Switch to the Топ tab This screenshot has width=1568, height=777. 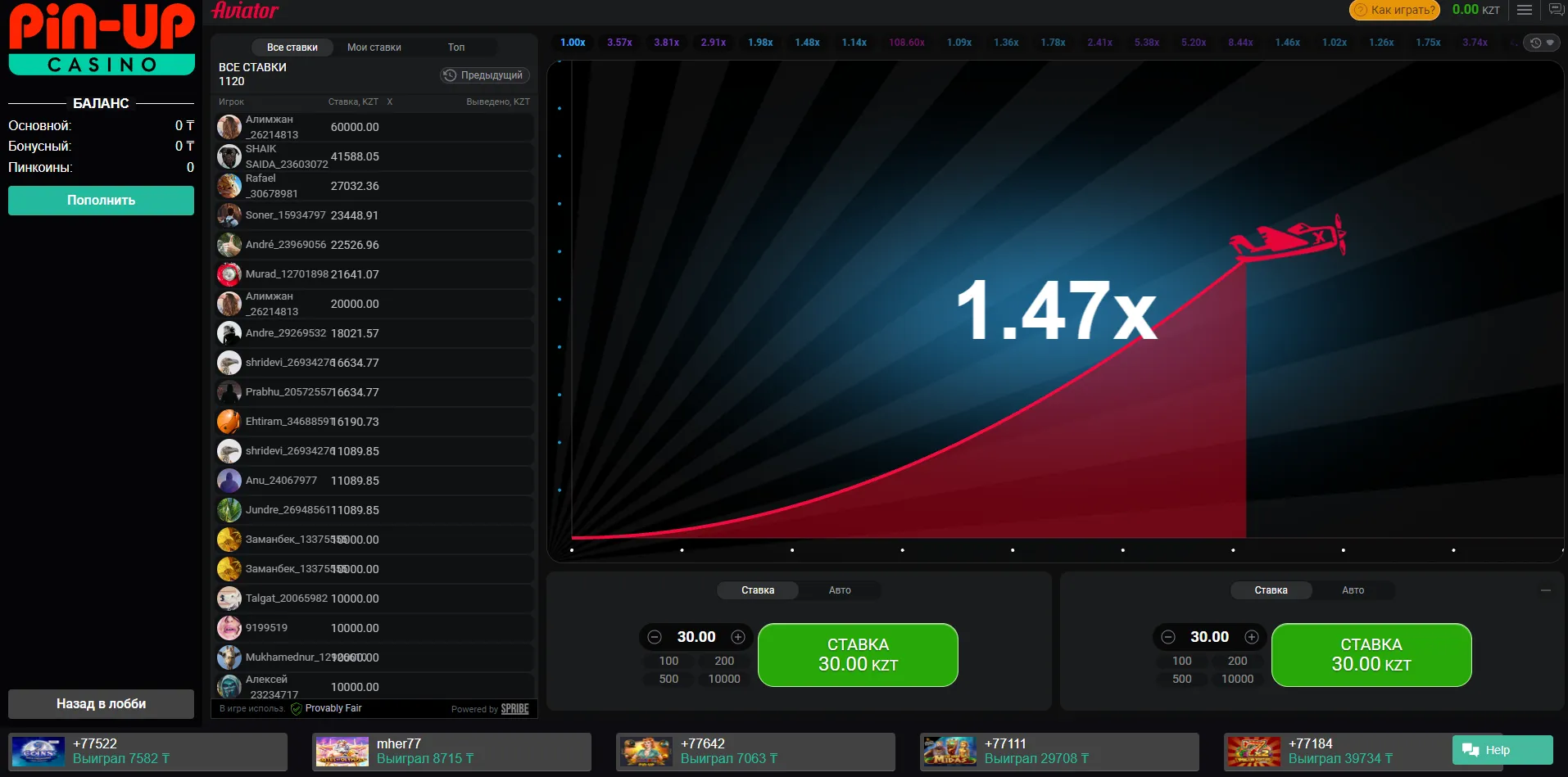pyautogui.click(x=456, y=47)
